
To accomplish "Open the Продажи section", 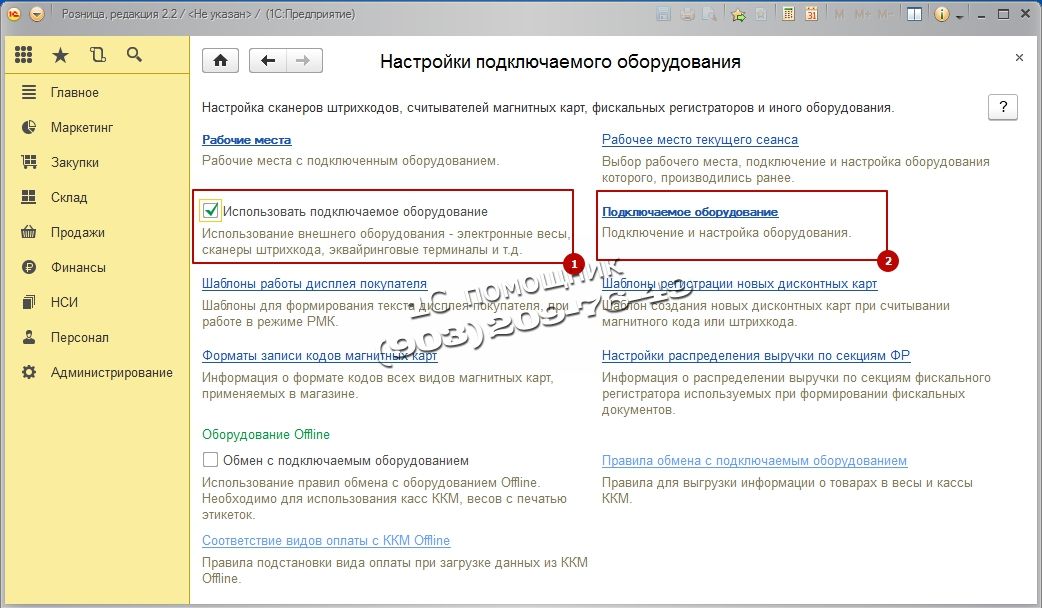I will [77, 232].
